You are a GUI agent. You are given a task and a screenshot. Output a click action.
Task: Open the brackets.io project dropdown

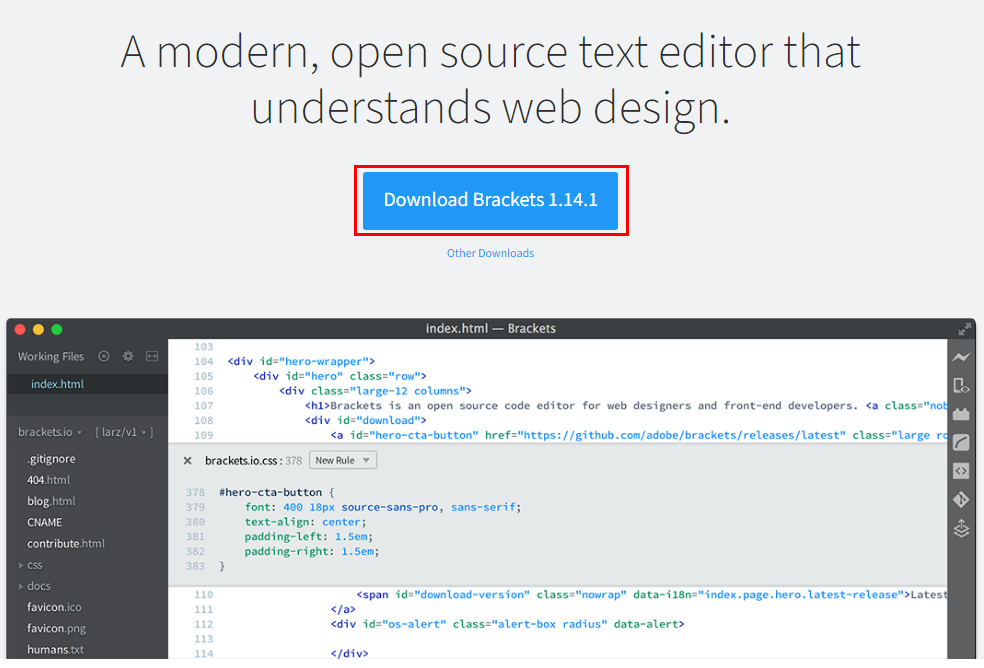[x=50, y=432]
